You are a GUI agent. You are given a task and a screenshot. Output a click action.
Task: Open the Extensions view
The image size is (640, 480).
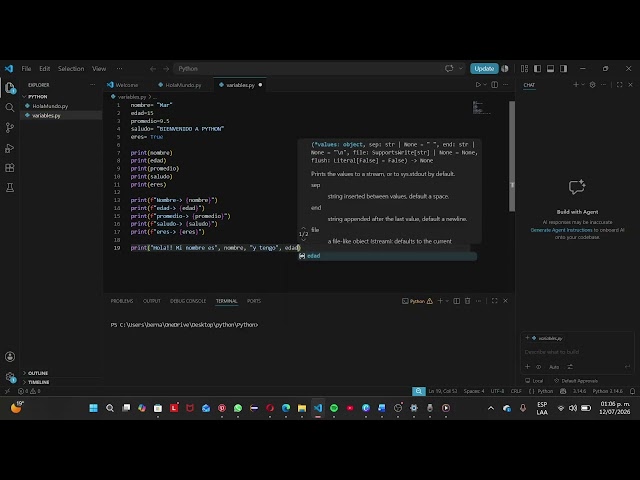tap(10, 167)
